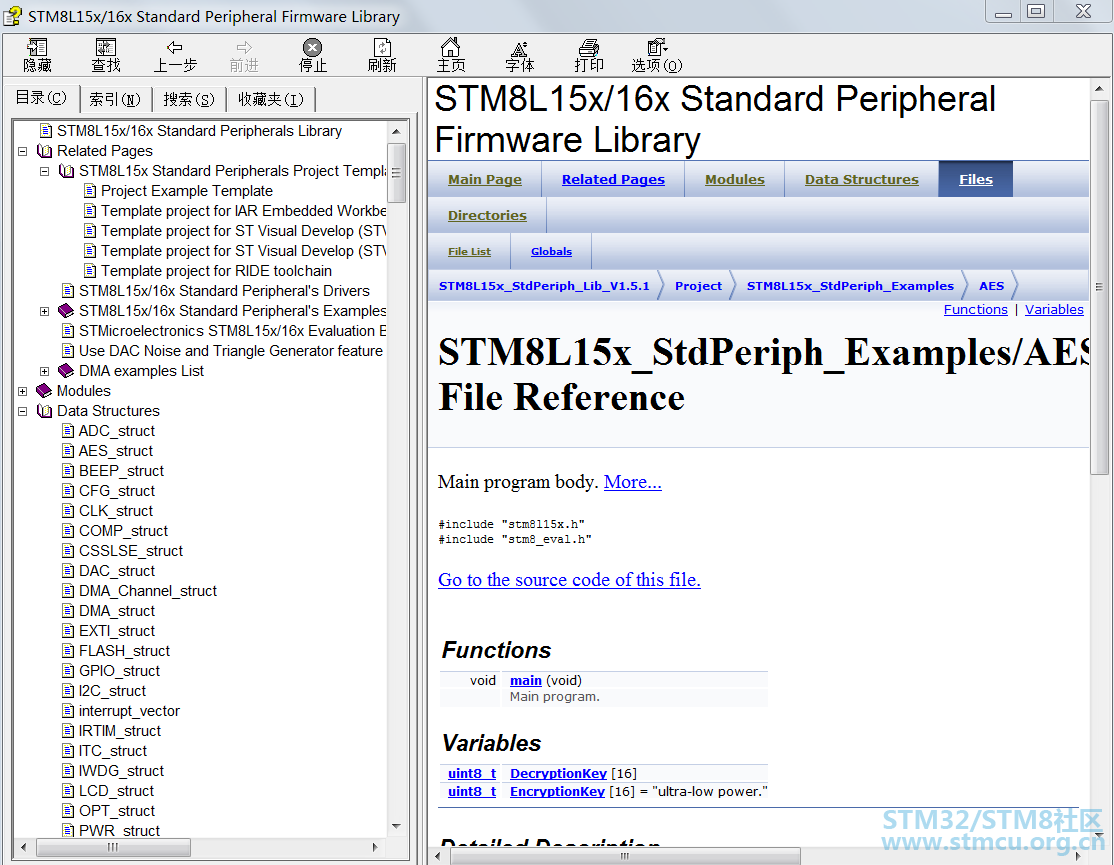
Task: Click the More... description link
Action: (x=632, y=482)
